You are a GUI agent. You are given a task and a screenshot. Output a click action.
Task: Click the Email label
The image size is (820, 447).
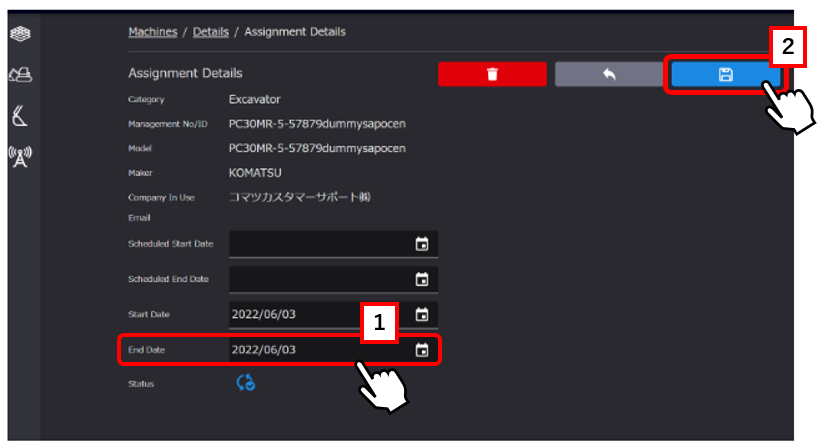tap(139, 218)
